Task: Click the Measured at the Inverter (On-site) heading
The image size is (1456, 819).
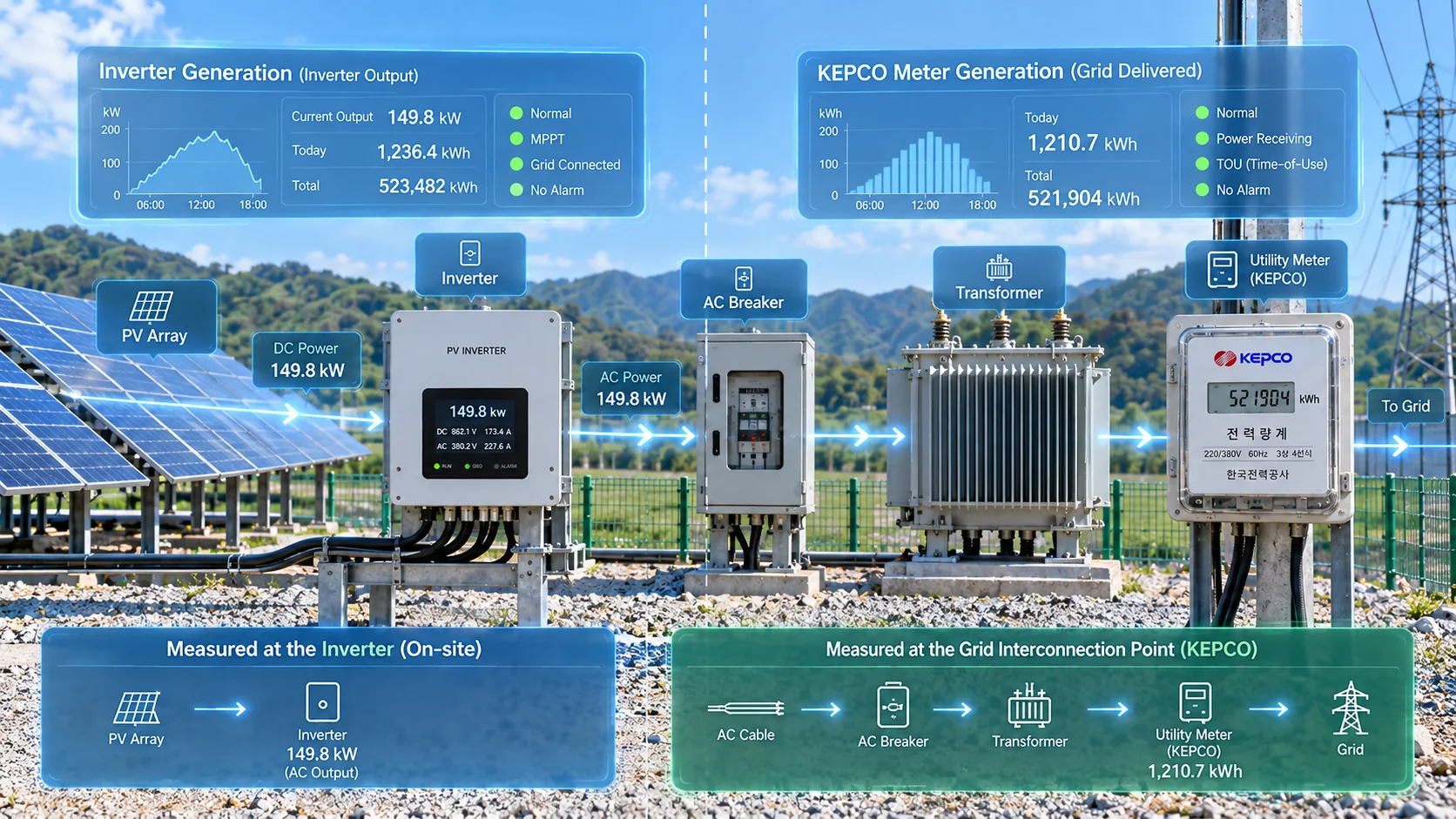Action: 324,649
